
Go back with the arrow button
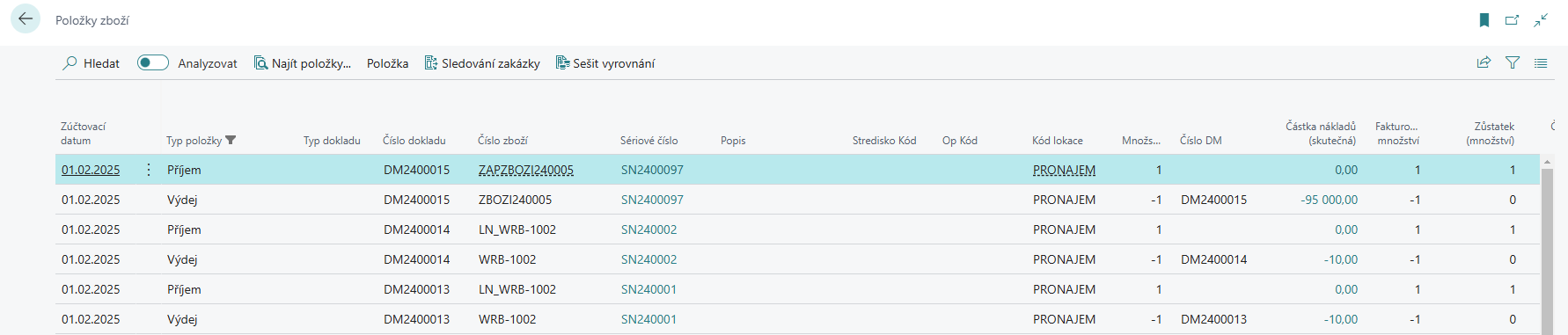click(x=26, y=18)
